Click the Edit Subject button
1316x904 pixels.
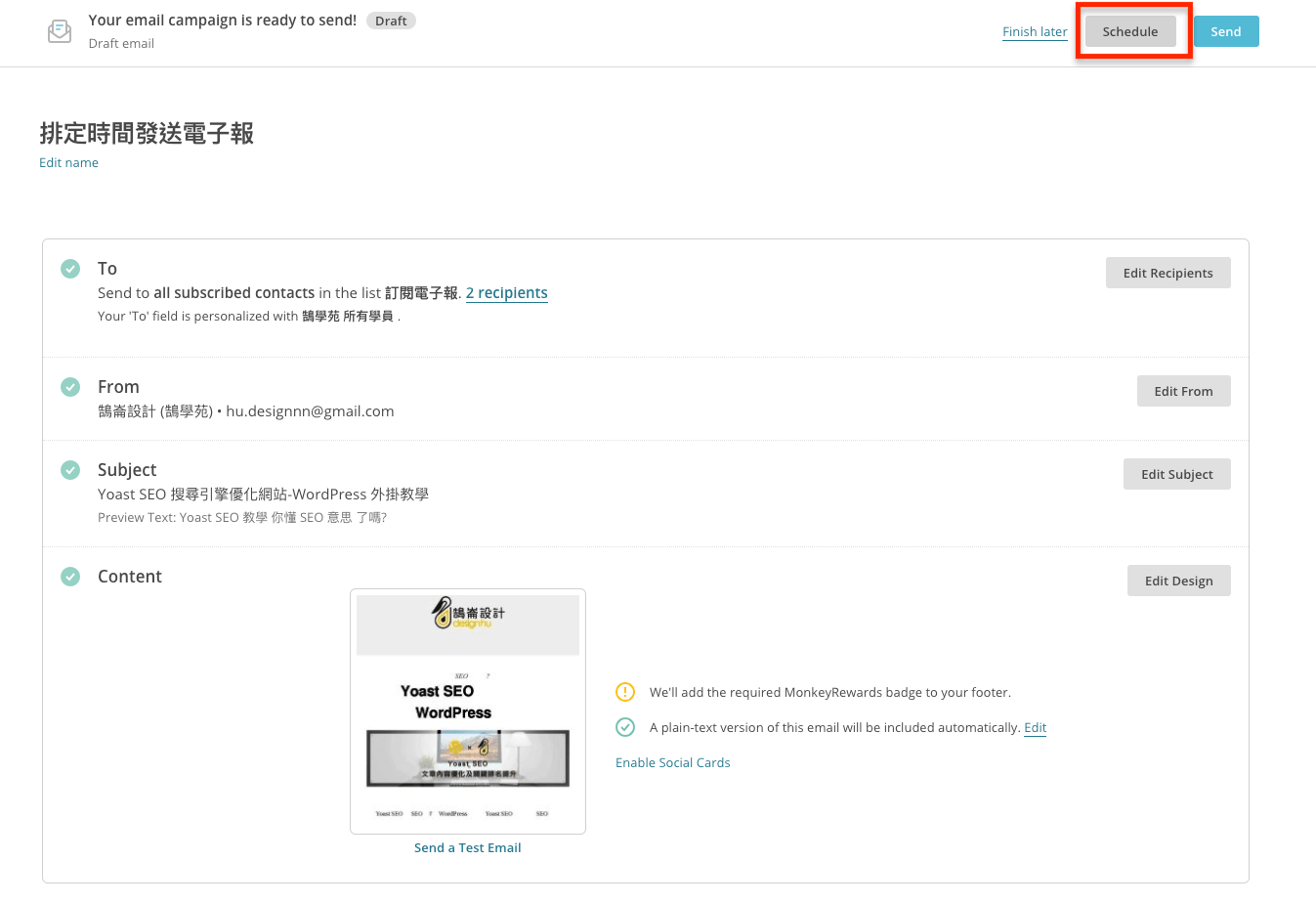tap(1176, 474)
